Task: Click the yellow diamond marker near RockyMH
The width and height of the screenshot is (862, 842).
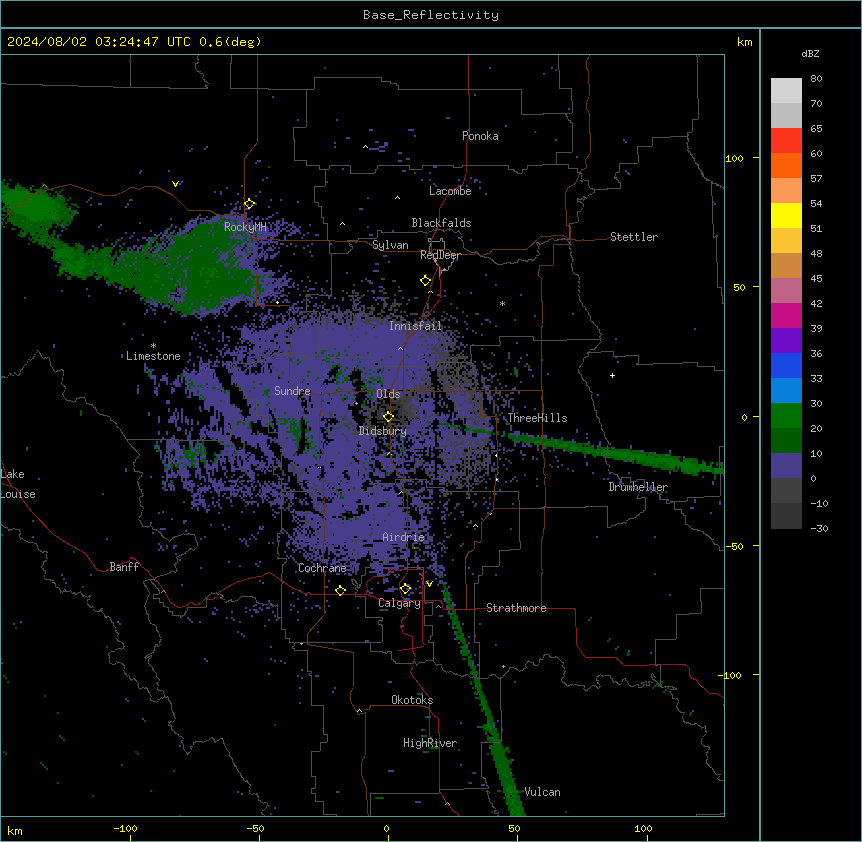Action: [249, 204]
